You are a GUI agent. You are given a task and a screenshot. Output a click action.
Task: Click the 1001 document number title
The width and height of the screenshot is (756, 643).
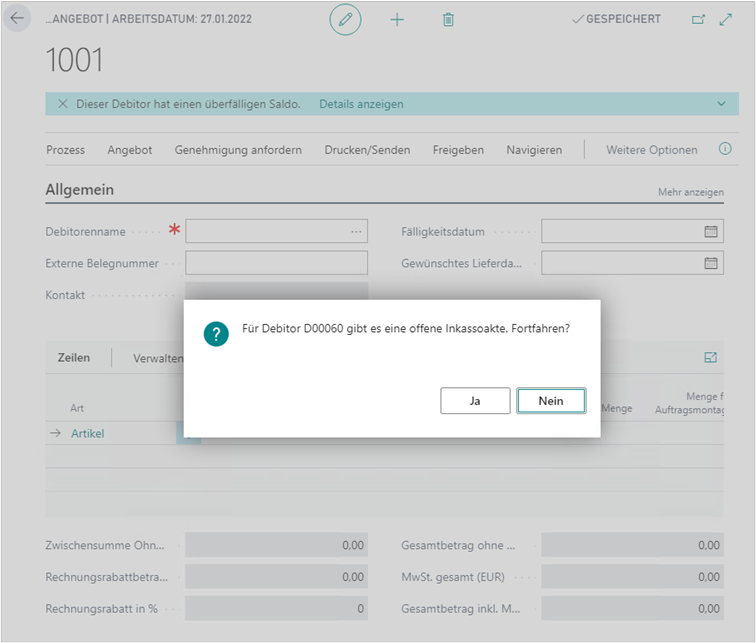[x=75, y=60]
